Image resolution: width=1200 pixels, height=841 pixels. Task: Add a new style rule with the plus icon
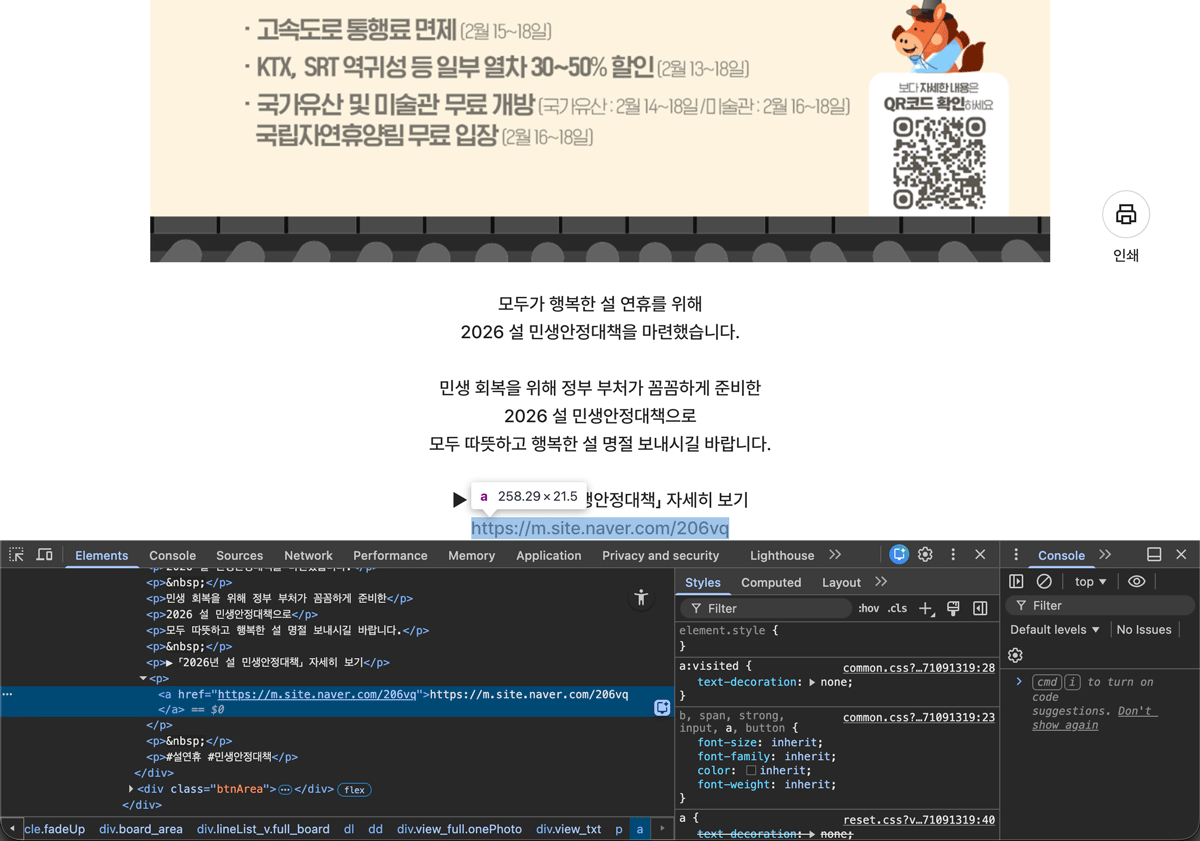pos(925,608)
